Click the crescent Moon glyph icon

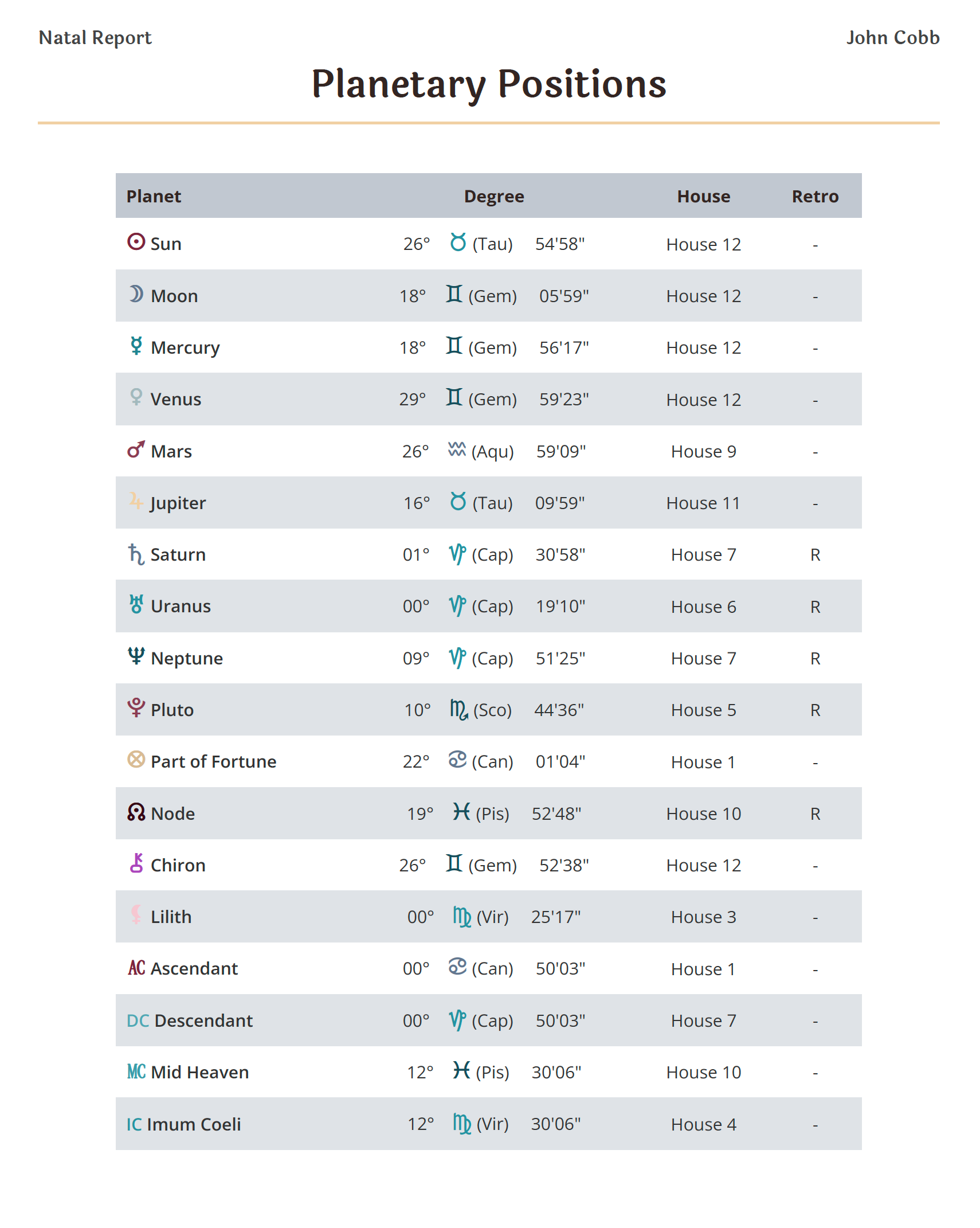pos(136,294)
